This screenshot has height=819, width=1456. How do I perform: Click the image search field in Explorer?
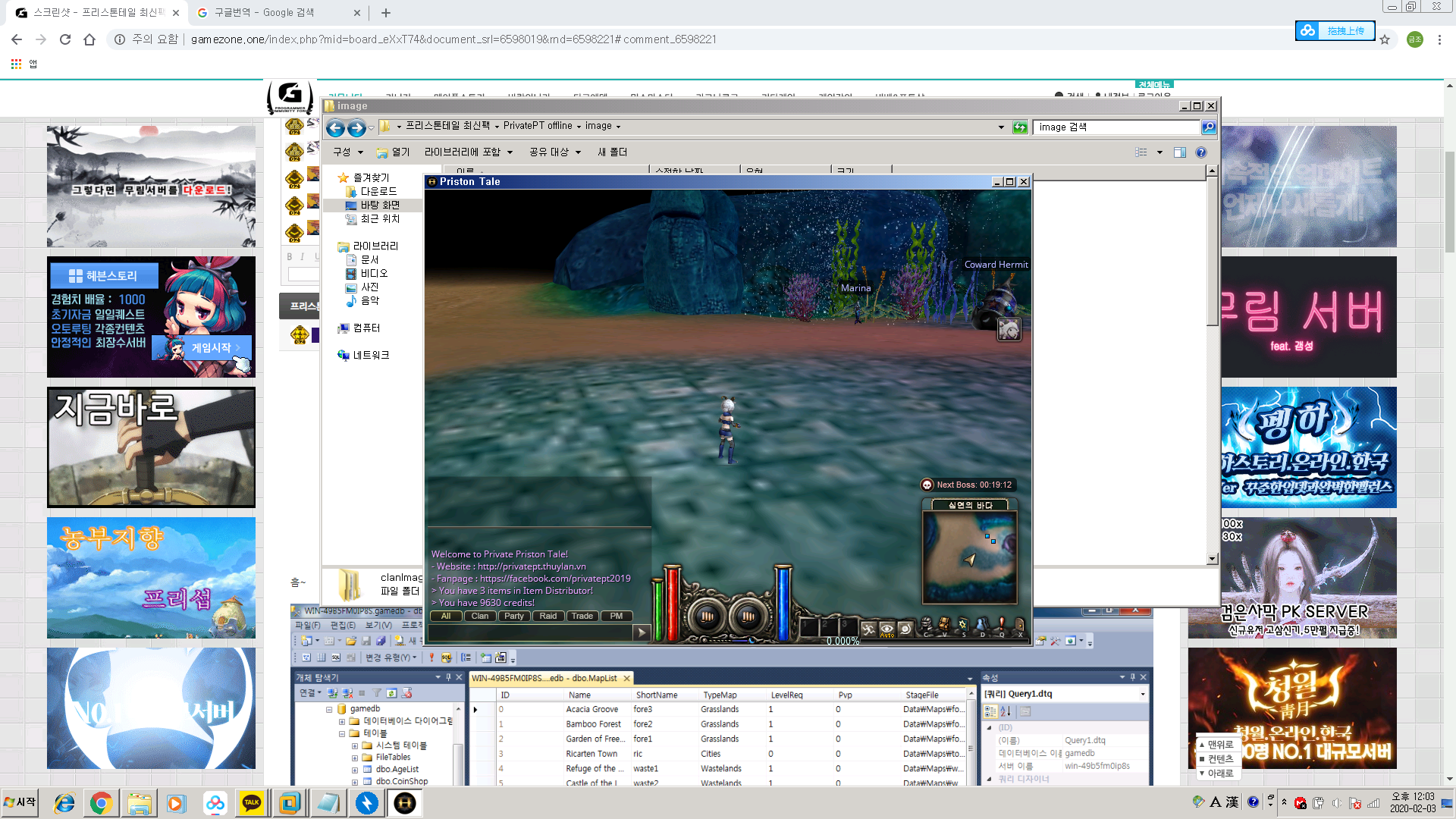1116,127
